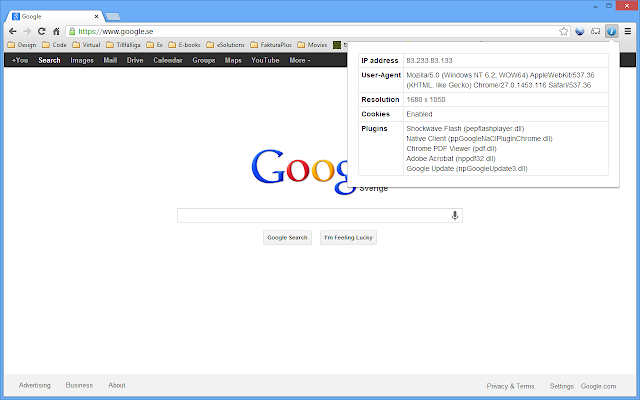Screen dimensions: 640x400
Task: Open the eSolutions bookmarks folder
Action: click(225, 45)
